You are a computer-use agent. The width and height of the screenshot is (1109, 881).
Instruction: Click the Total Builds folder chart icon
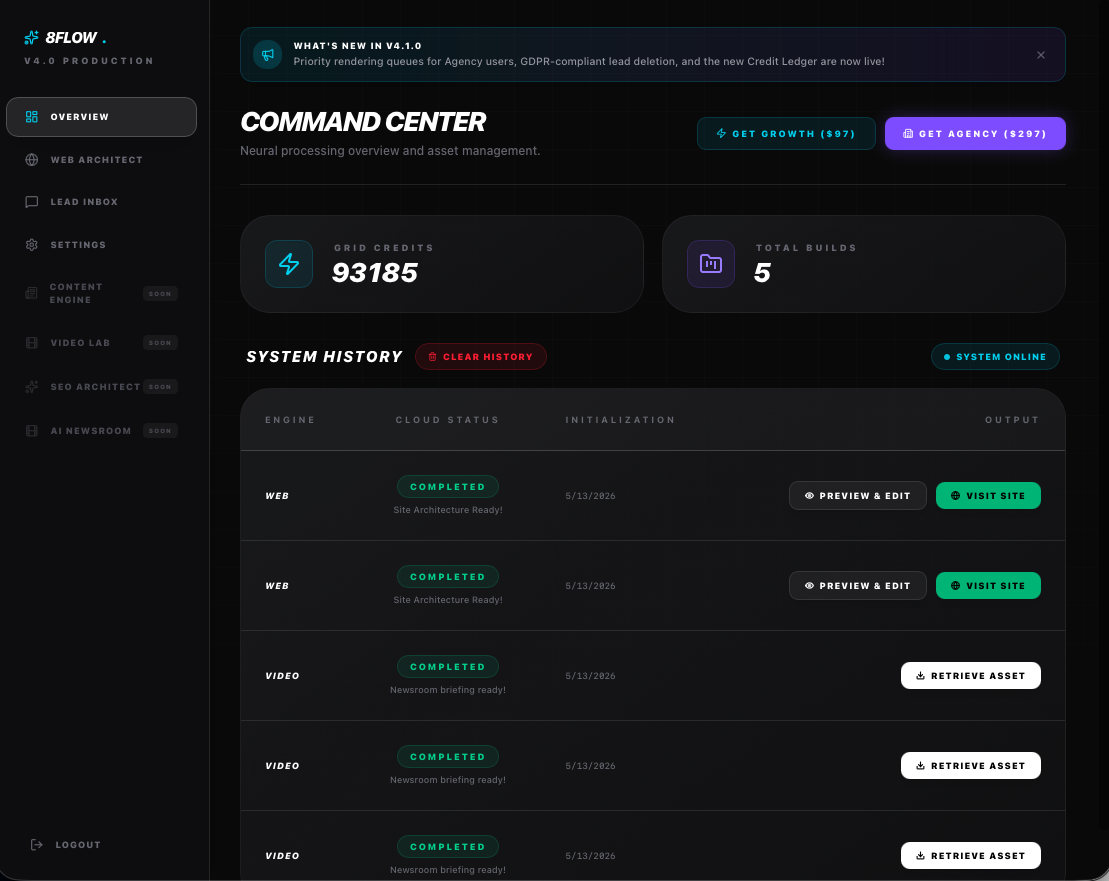[711, 264]
